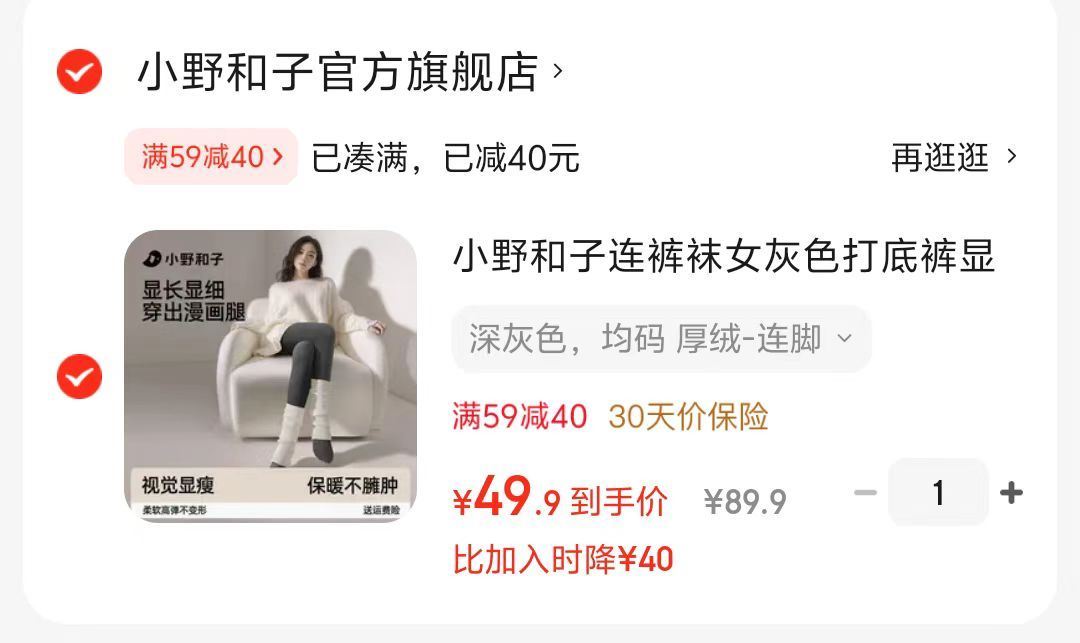
Task: Tap the 比加入时降¥40 price drop note
Action: tap(563, 560)
